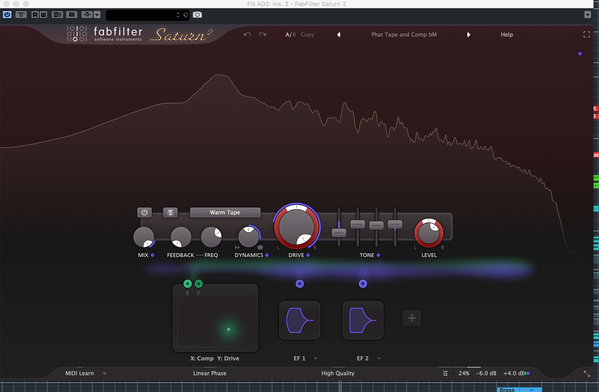The image size is (599, 392).
Task: Click the preset routing icon in host toolbar
Action: [87, 15]
